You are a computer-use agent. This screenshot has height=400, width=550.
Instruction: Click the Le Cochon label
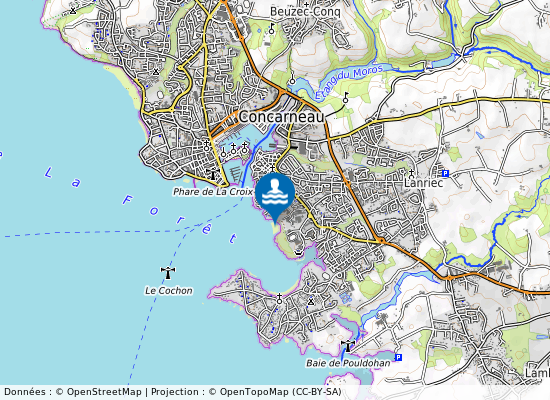click(x=169, y=291)
